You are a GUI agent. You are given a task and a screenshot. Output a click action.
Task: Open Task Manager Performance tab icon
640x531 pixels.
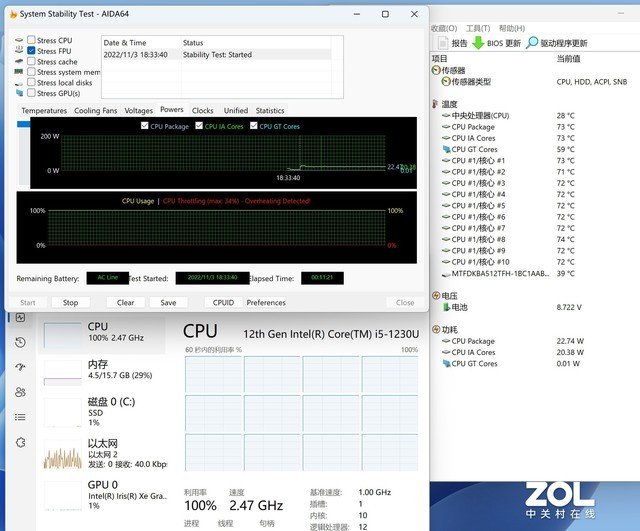(20, 317)
